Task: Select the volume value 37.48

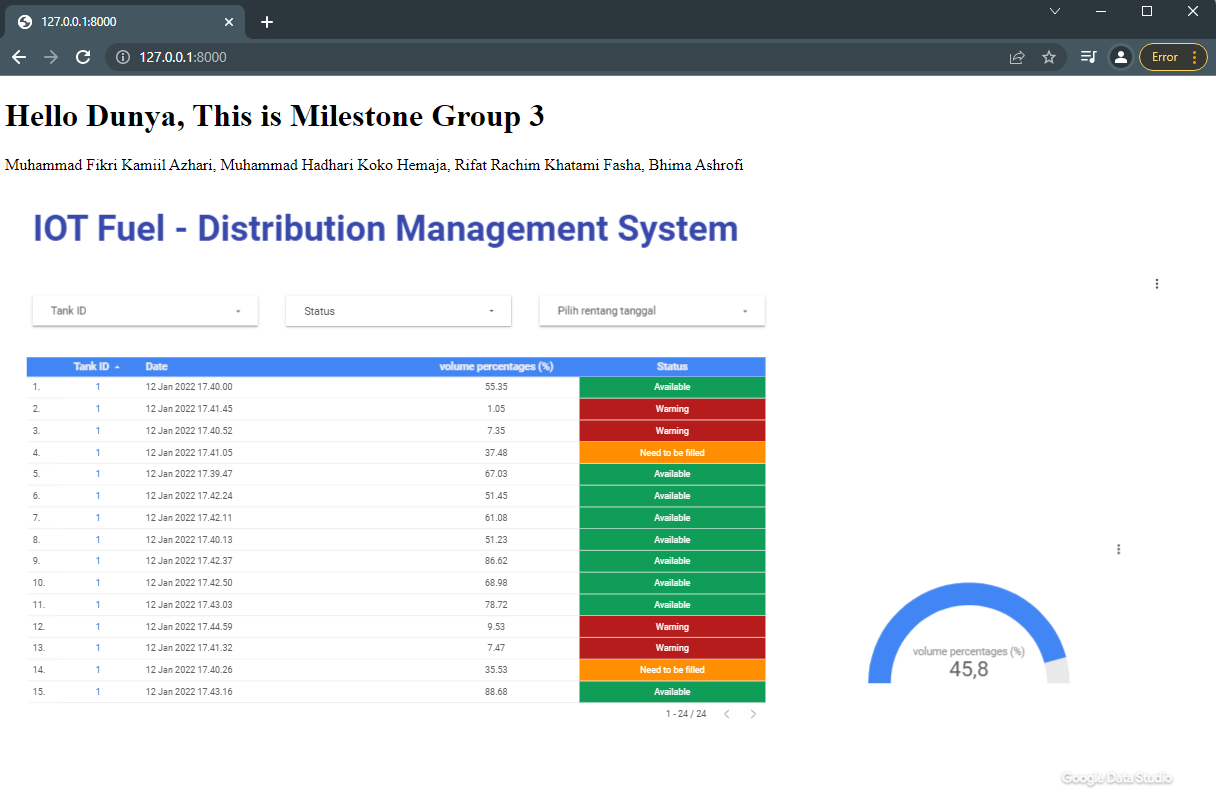Action: pyautogui.click(x=496, y=453)
